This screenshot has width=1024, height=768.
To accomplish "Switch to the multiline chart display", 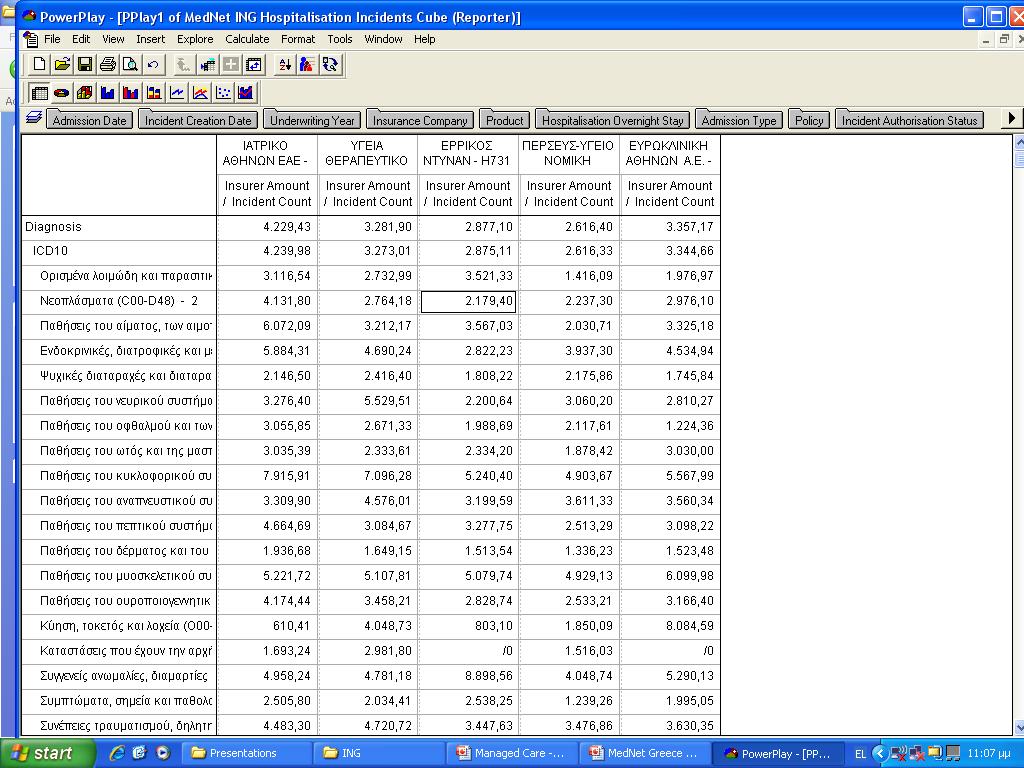I will point(200,93).
